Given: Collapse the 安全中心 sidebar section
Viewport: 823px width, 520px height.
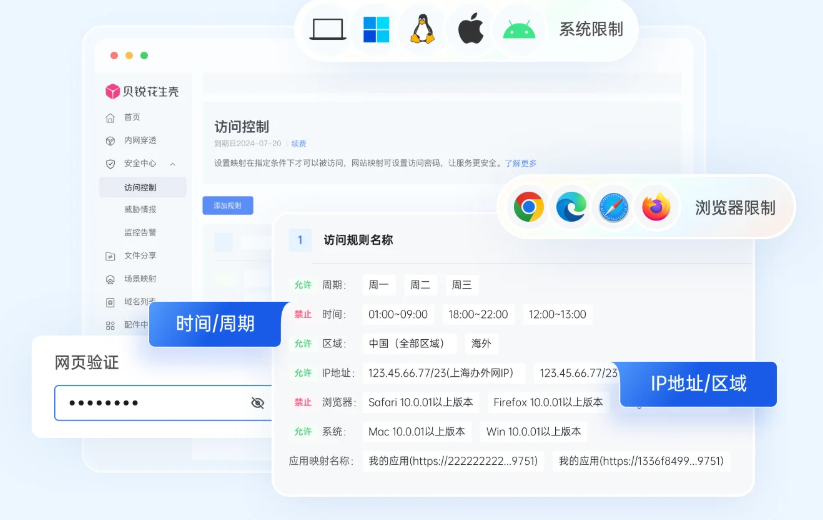Looking at the screenshot, I should coord(172,164).
